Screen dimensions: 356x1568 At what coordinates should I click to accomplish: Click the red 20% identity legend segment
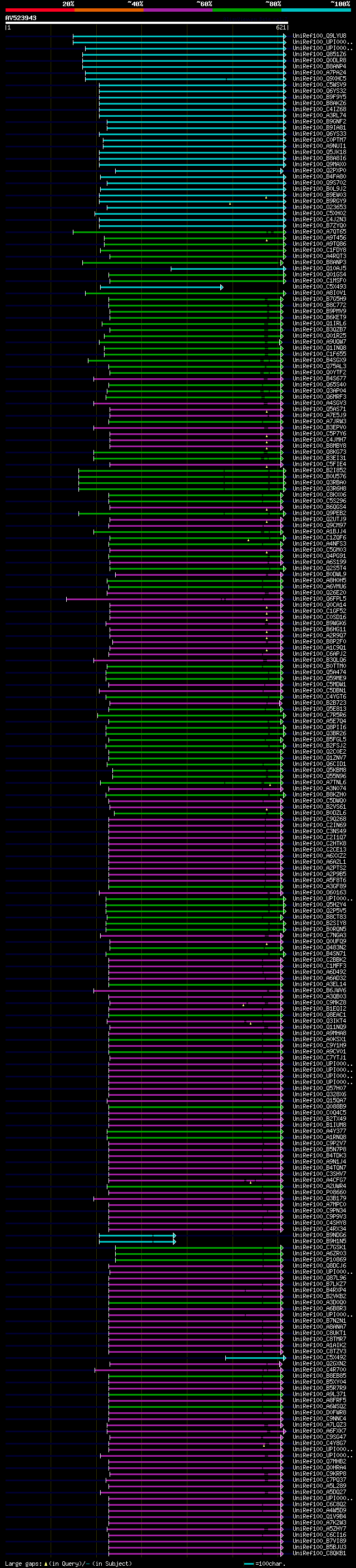coord(39,10)
